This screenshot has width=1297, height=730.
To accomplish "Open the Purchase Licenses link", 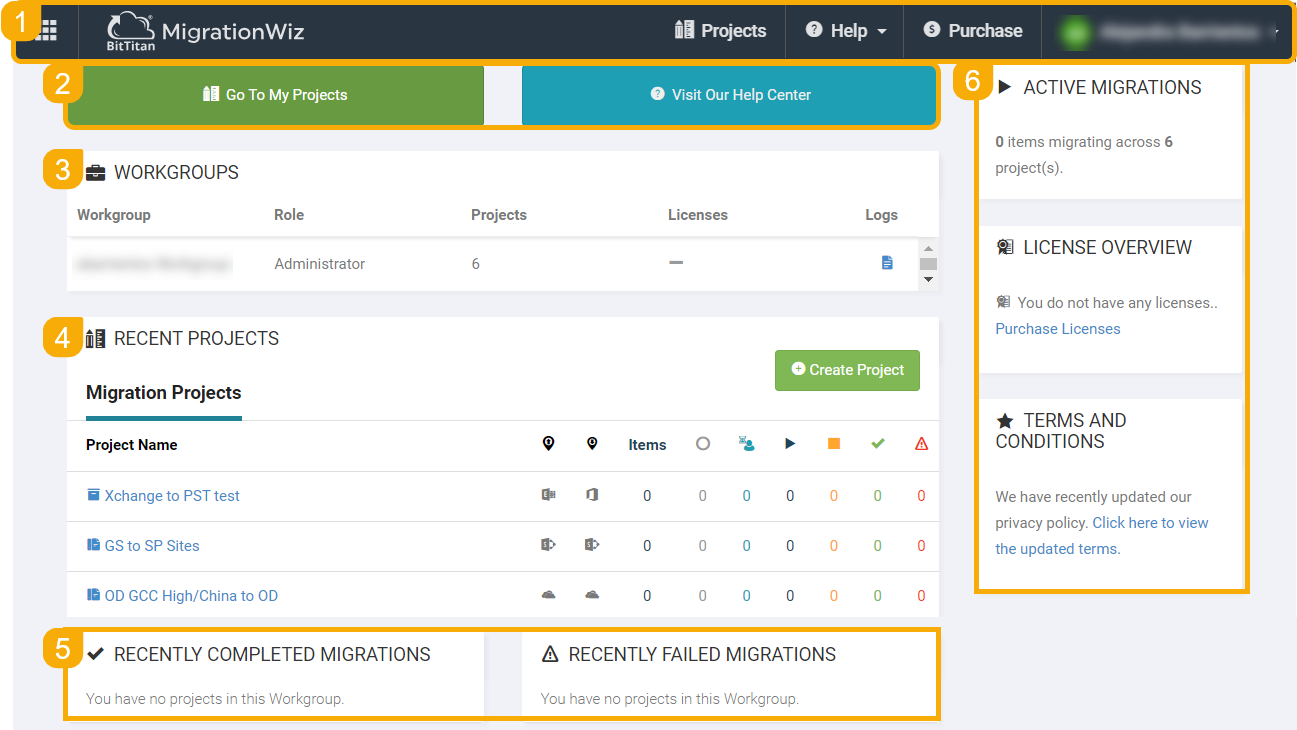I will 1057,328.
